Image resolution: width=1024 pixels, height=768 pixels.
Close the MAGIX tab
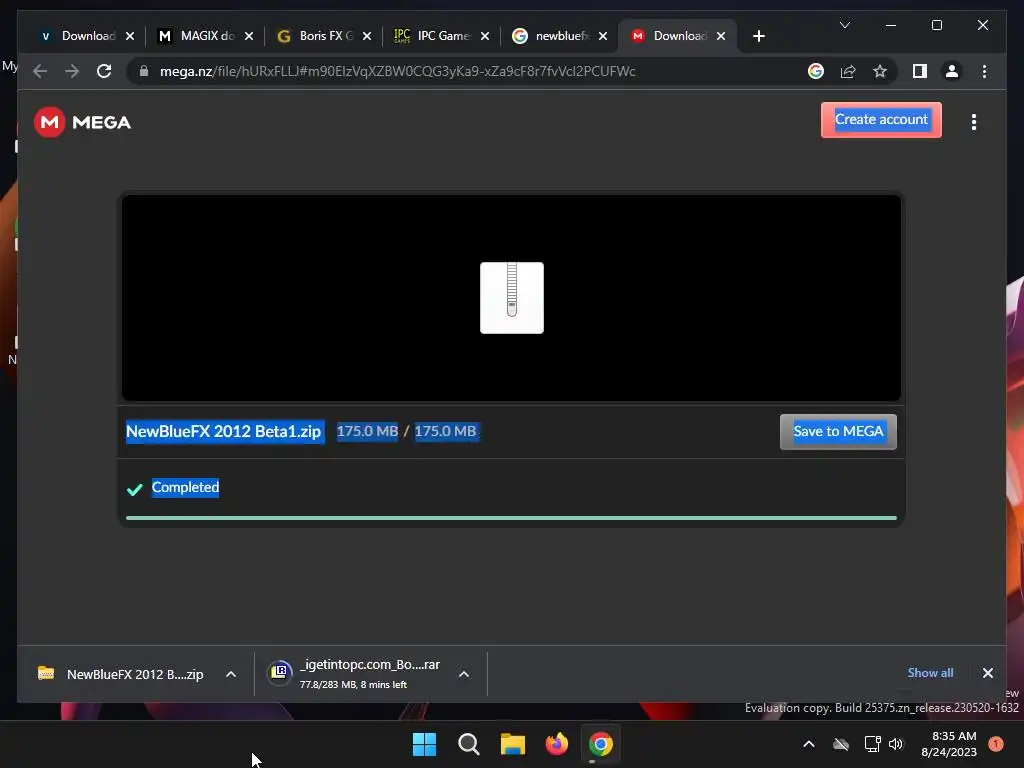click(x=249, y=36)
